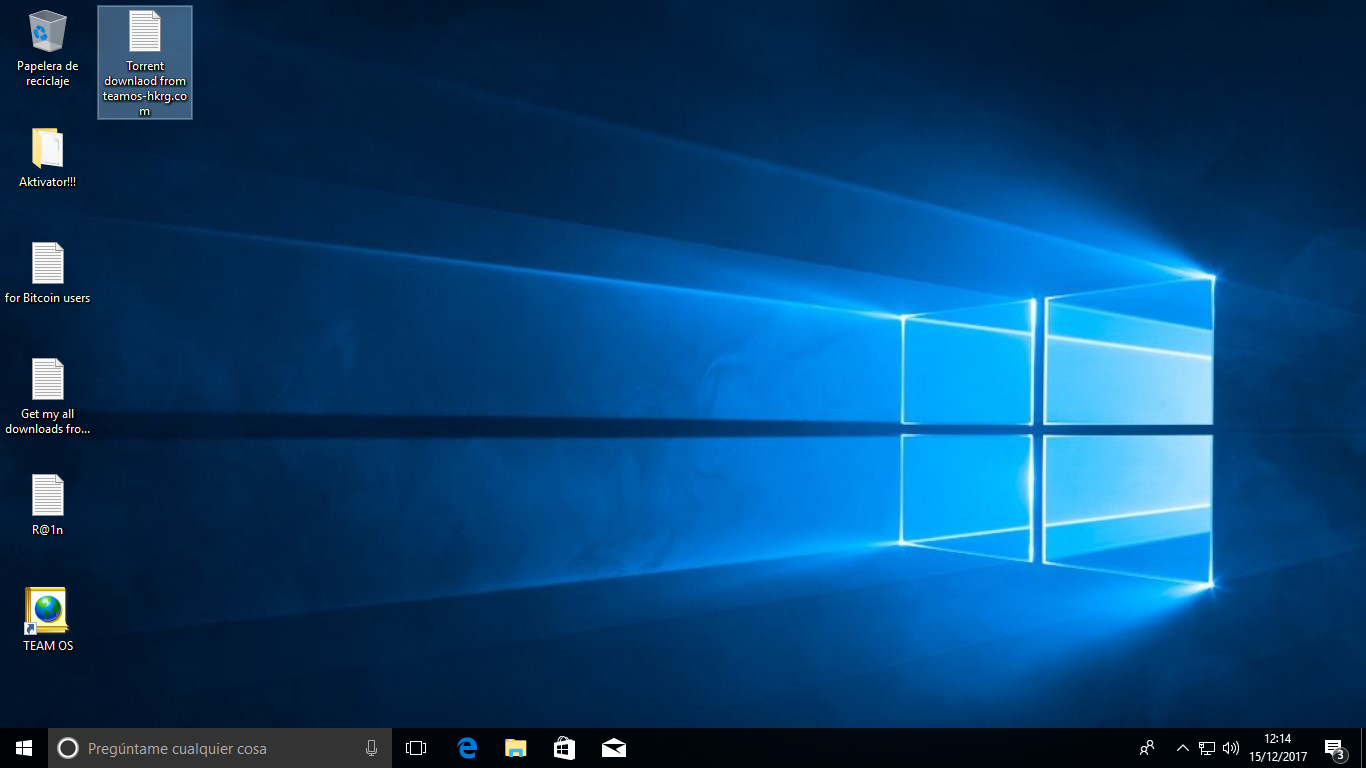Open the People icon in the tray
1366x768 pixels.
coord(1147,748)
